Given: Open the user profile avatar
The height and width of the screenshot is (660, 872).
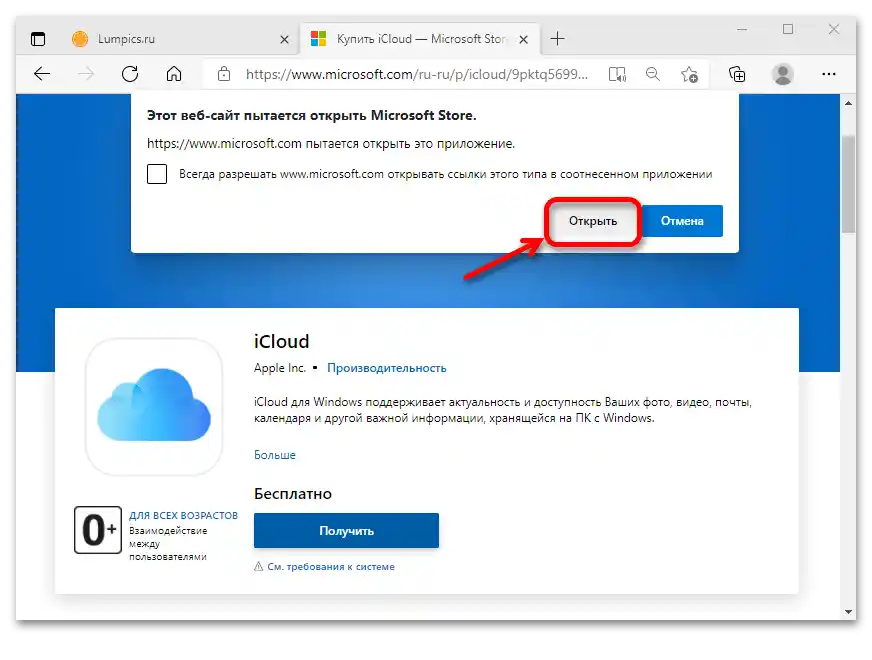Looking at the screenshot, I should [x=782, y=74].
